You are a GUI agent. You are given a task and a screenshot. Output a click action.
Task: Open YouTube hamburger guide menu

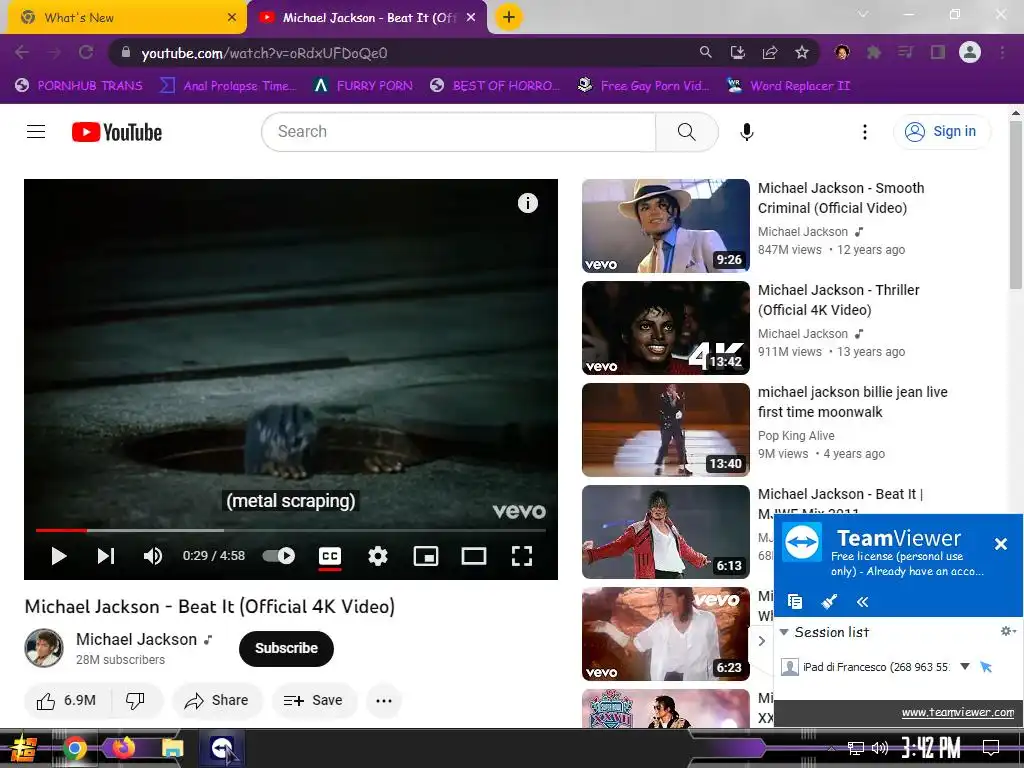pyautogui.click(x=36, y=132)
